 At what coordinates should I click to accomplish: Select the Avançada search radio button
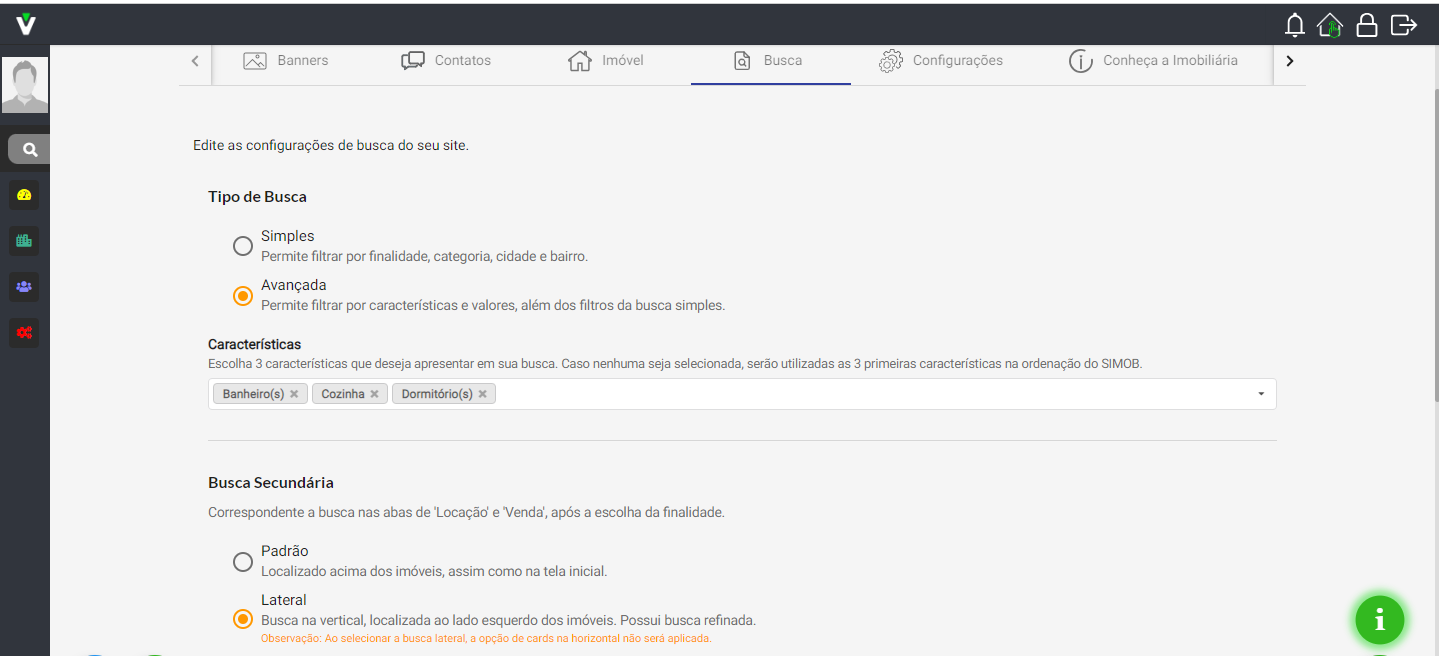point(242,295)
